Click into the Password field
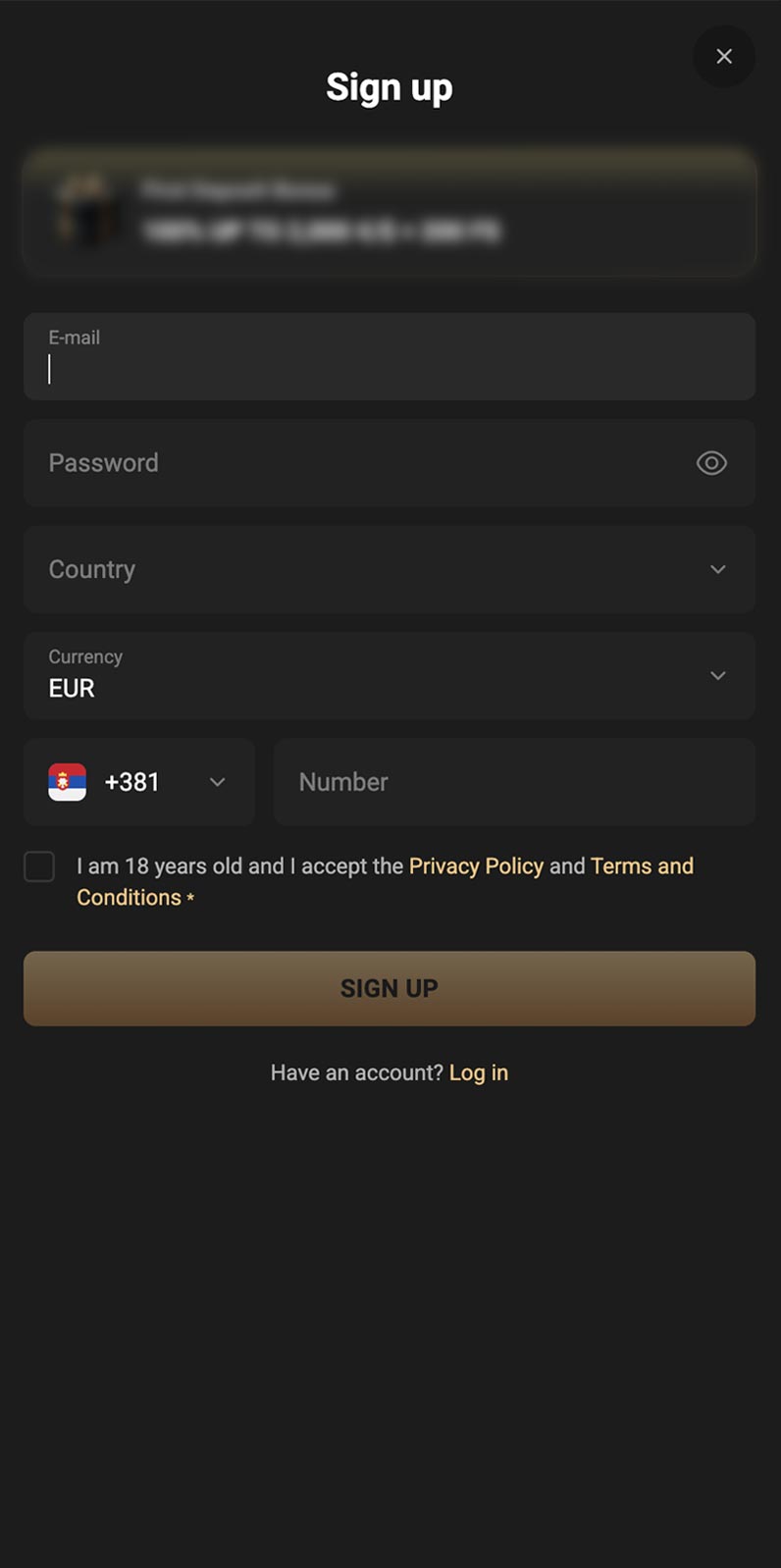Screen dimensions: 781x1568 [x=363, y=463]
